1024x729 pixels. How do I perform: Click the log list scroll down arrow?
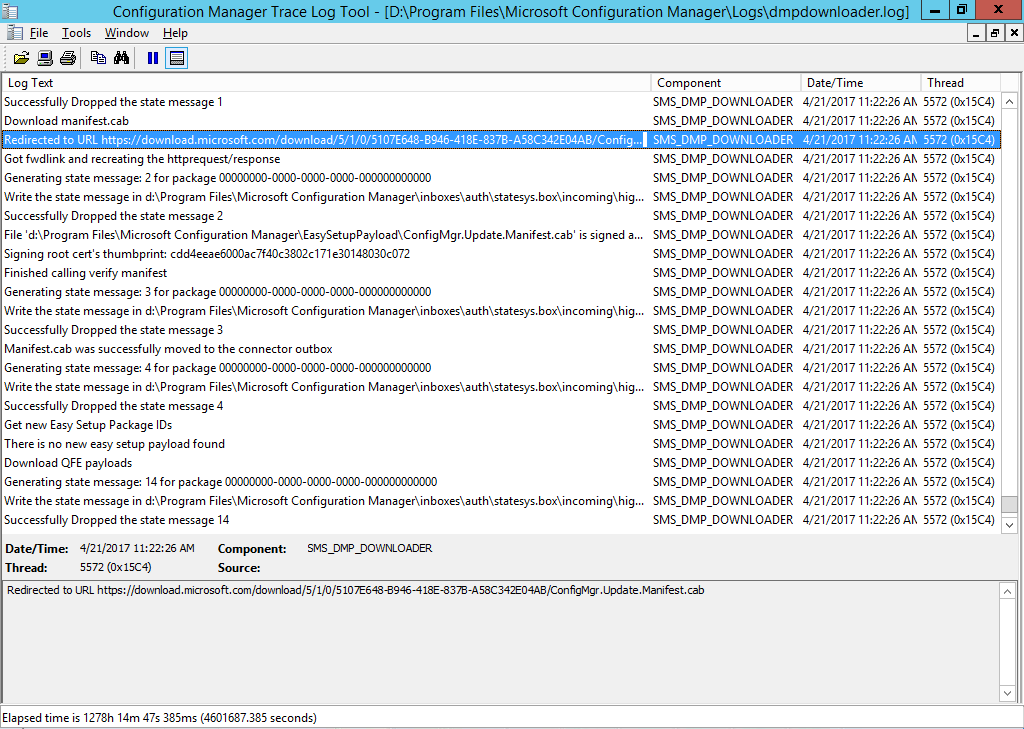coord(1010,525)
